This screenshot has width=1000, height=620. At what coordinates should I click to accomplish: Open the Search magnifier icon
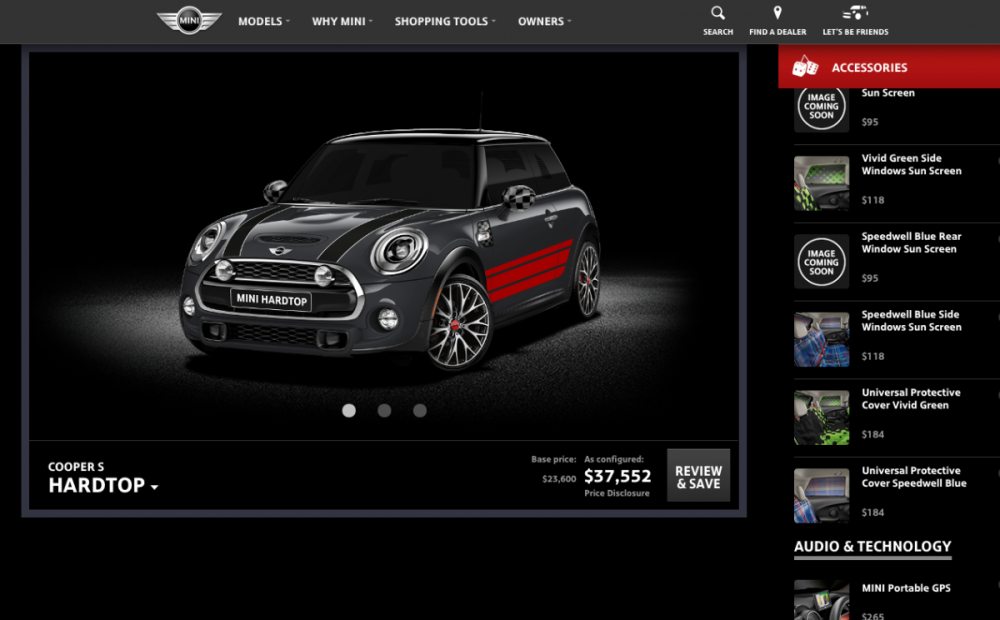[717, 13]
